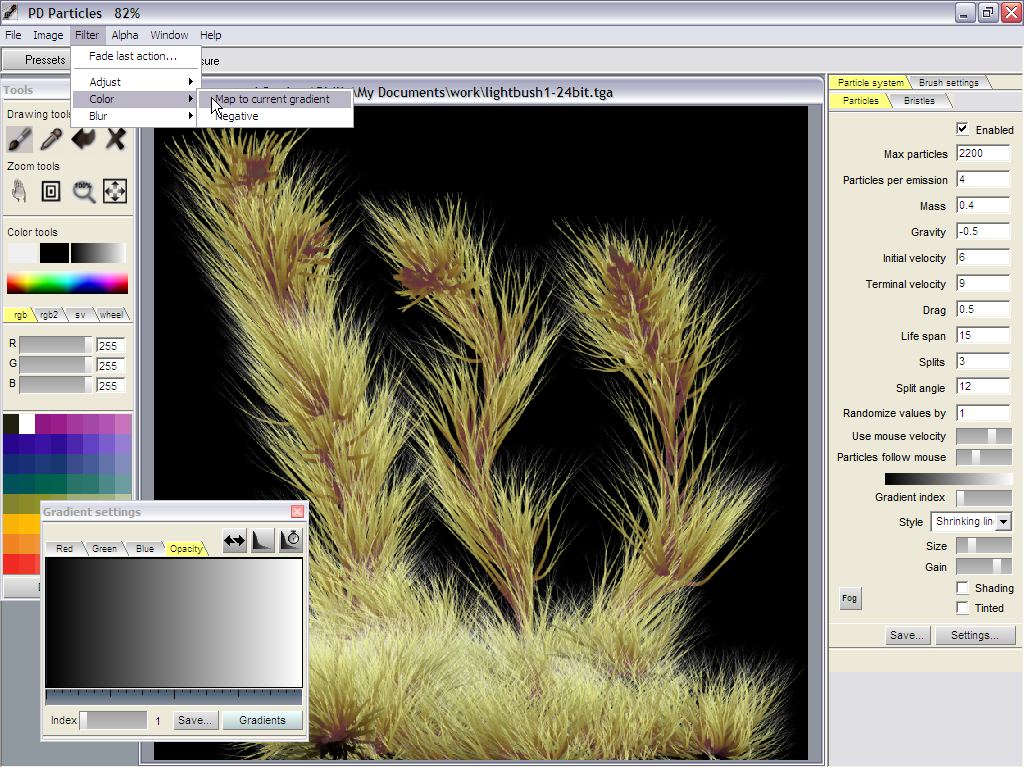
Task: Pick the eyedropper color sampler tool
Action: tap(52, 138)
